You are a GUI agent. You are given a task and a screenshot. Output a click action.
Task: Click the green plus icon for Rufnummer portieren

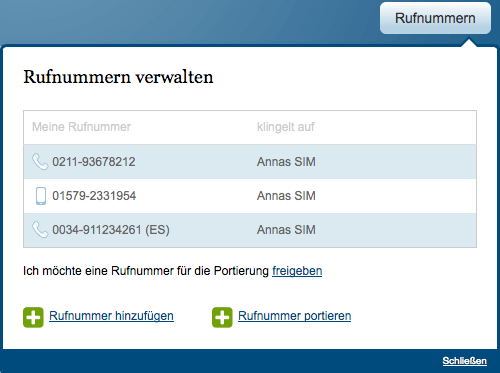pyautogui.click(x=222, y=317)
